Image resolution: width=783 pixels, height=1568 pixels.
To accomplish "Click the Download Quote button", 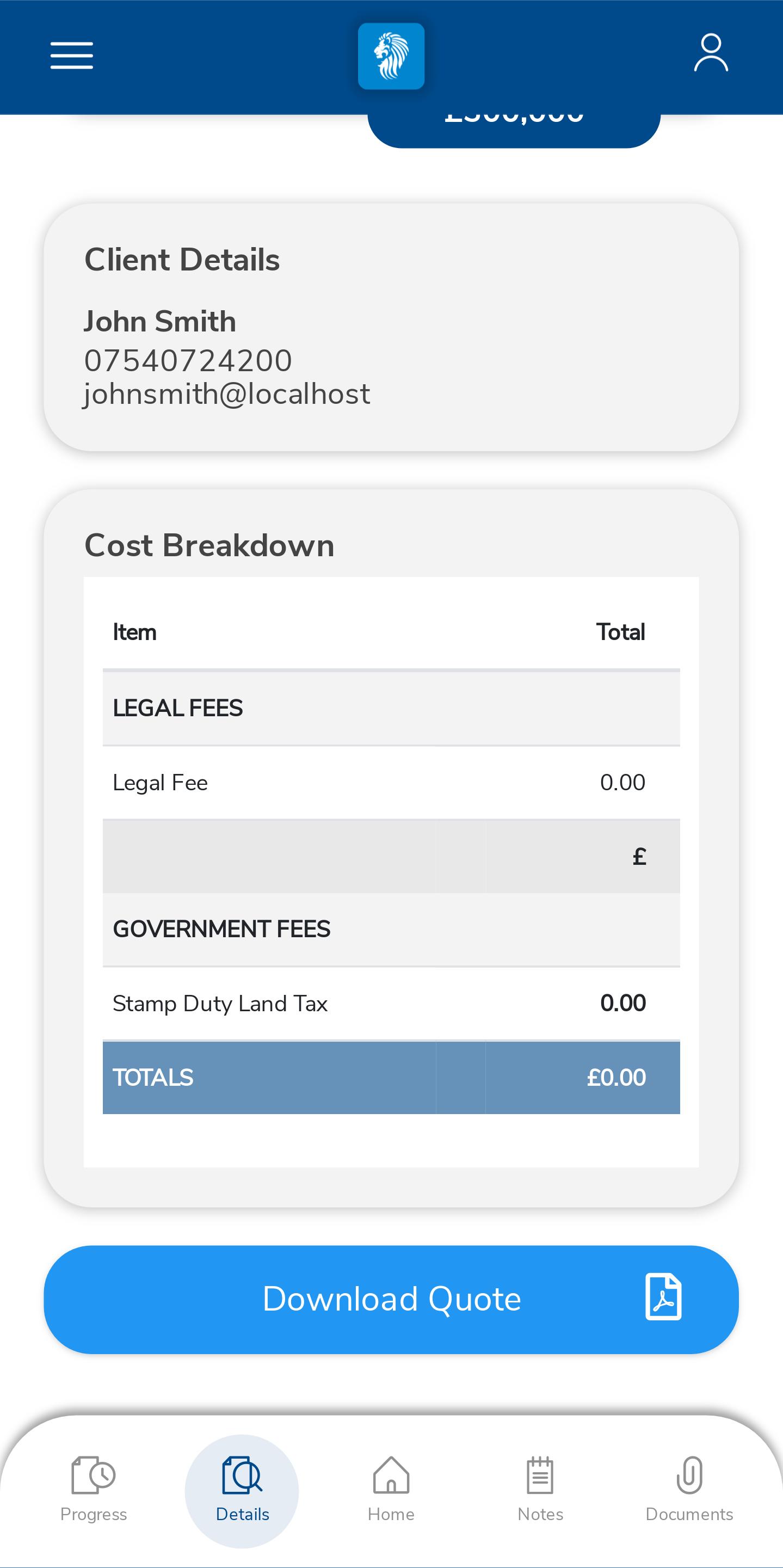I will [391, 1299].
